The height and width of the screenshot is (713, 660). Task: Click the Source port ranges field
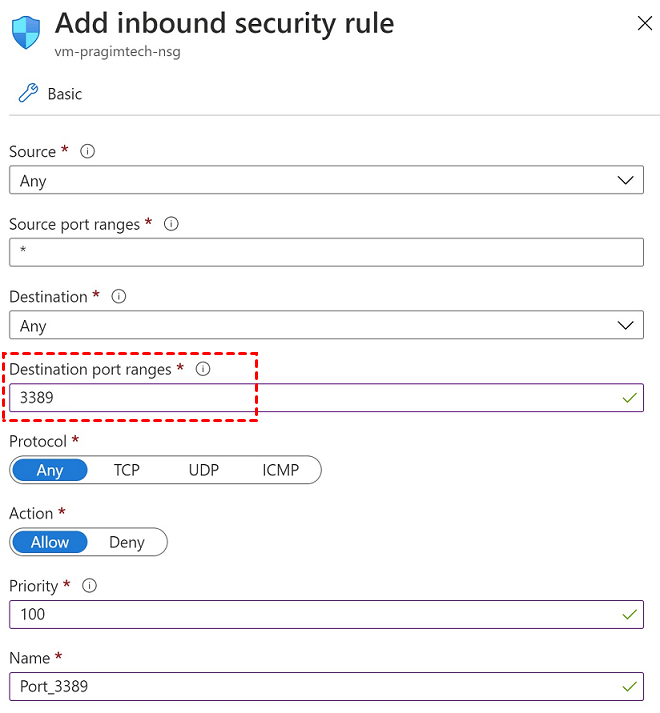(326, 253)
